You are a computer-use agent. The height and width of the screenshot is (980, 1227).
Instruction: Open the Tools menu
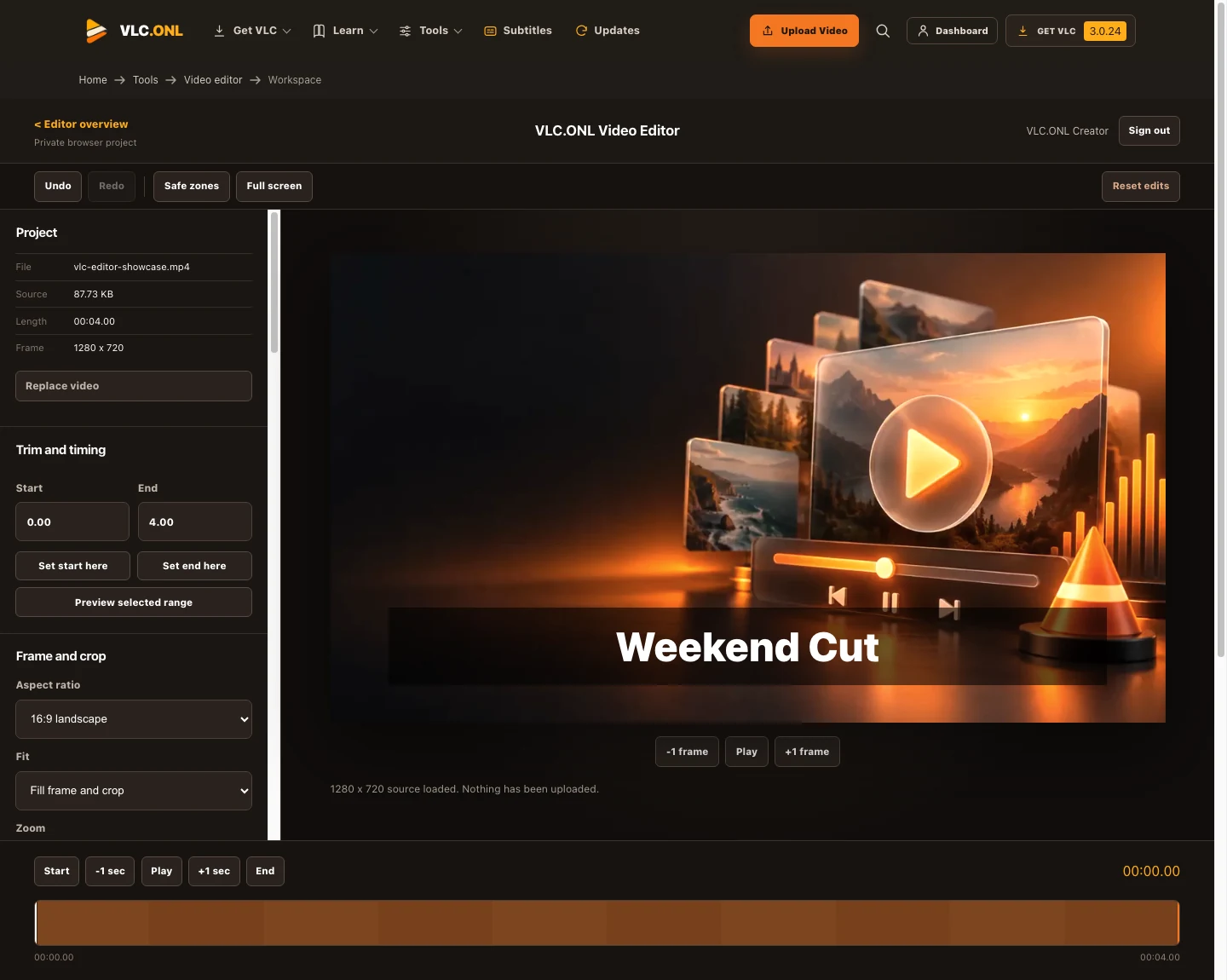point(431,31)
